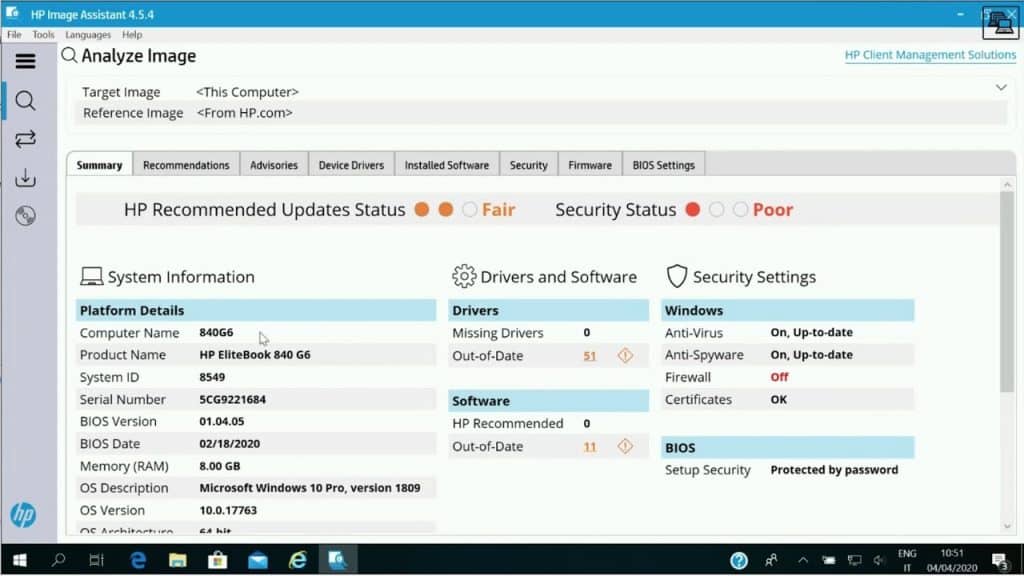
Task: Click the warning diamond beside out-of-date software
Action: coord(625,446)
